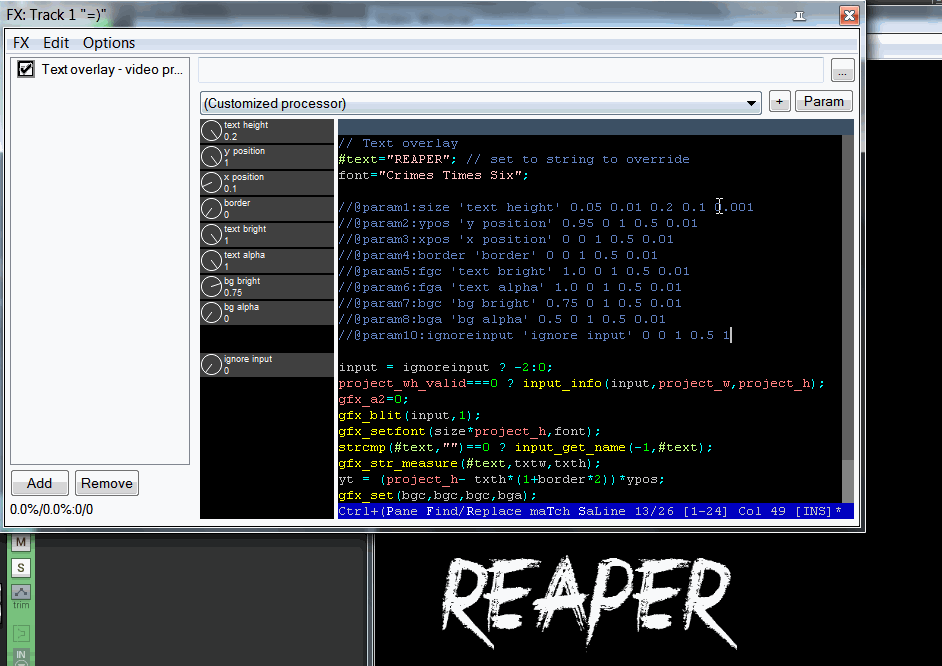Adjust the bg bright knob
The height and width of the screenshot is (666, 942).
tap(211, 286)
